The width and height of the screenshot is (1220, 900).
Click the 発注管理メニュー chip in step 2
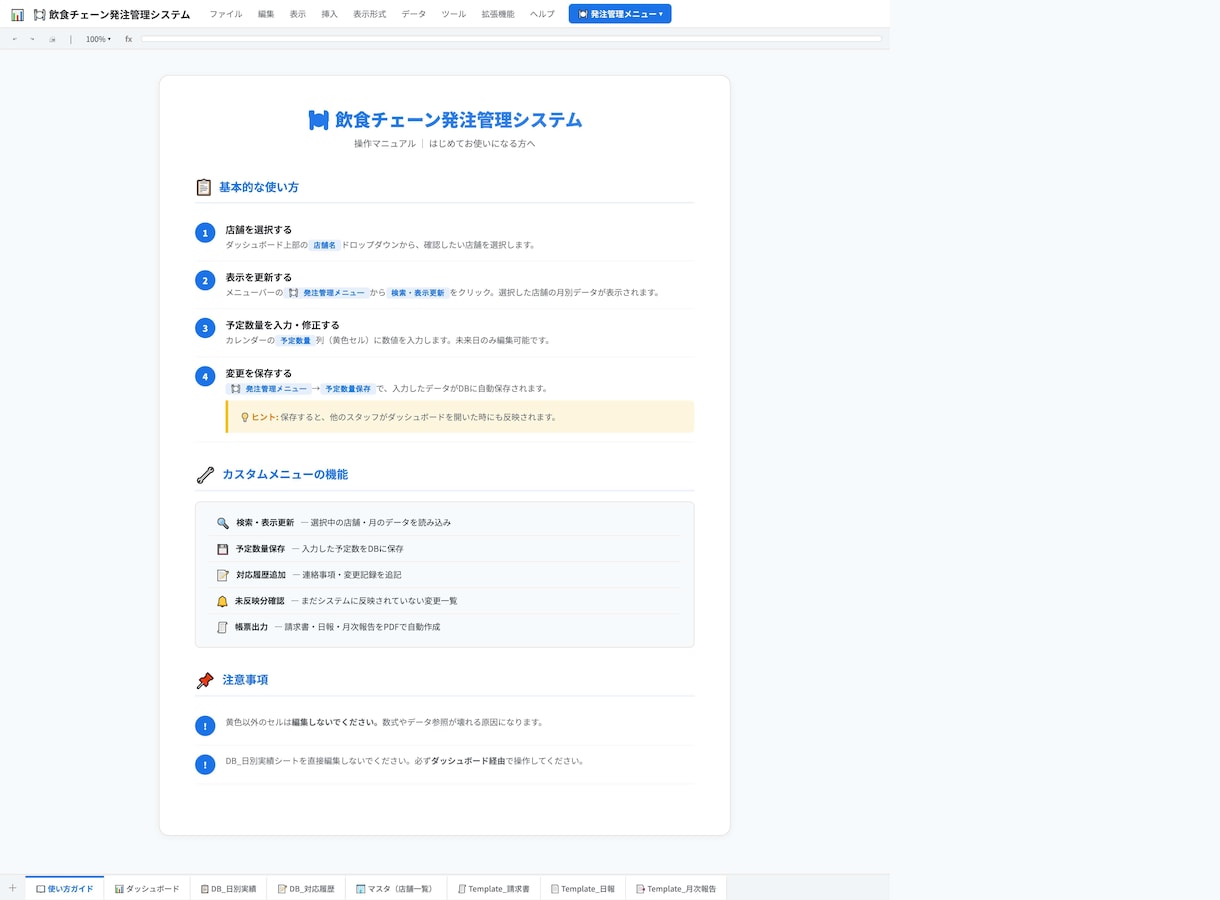click(327, 293)
